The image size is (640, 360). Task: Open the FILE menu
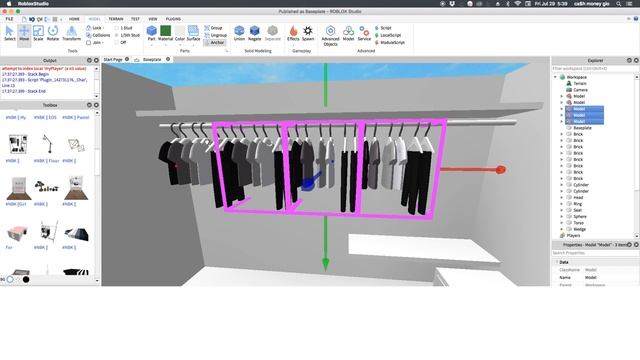coord(9,19)
